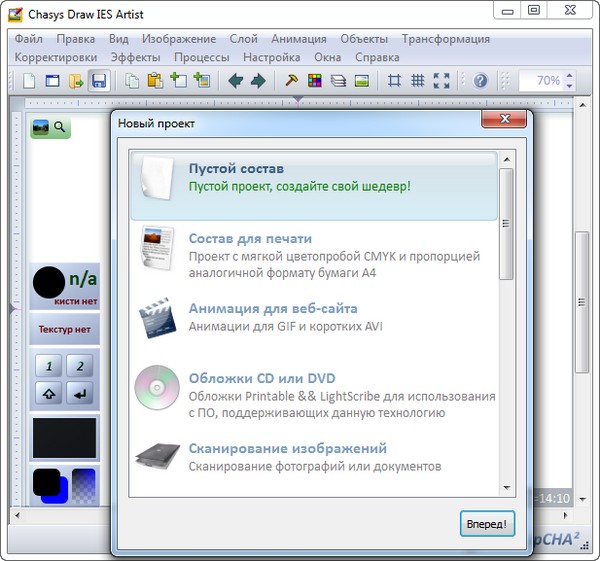Click the project list scrollbar down arrow
Screen dimensions: 600x561
507,486
